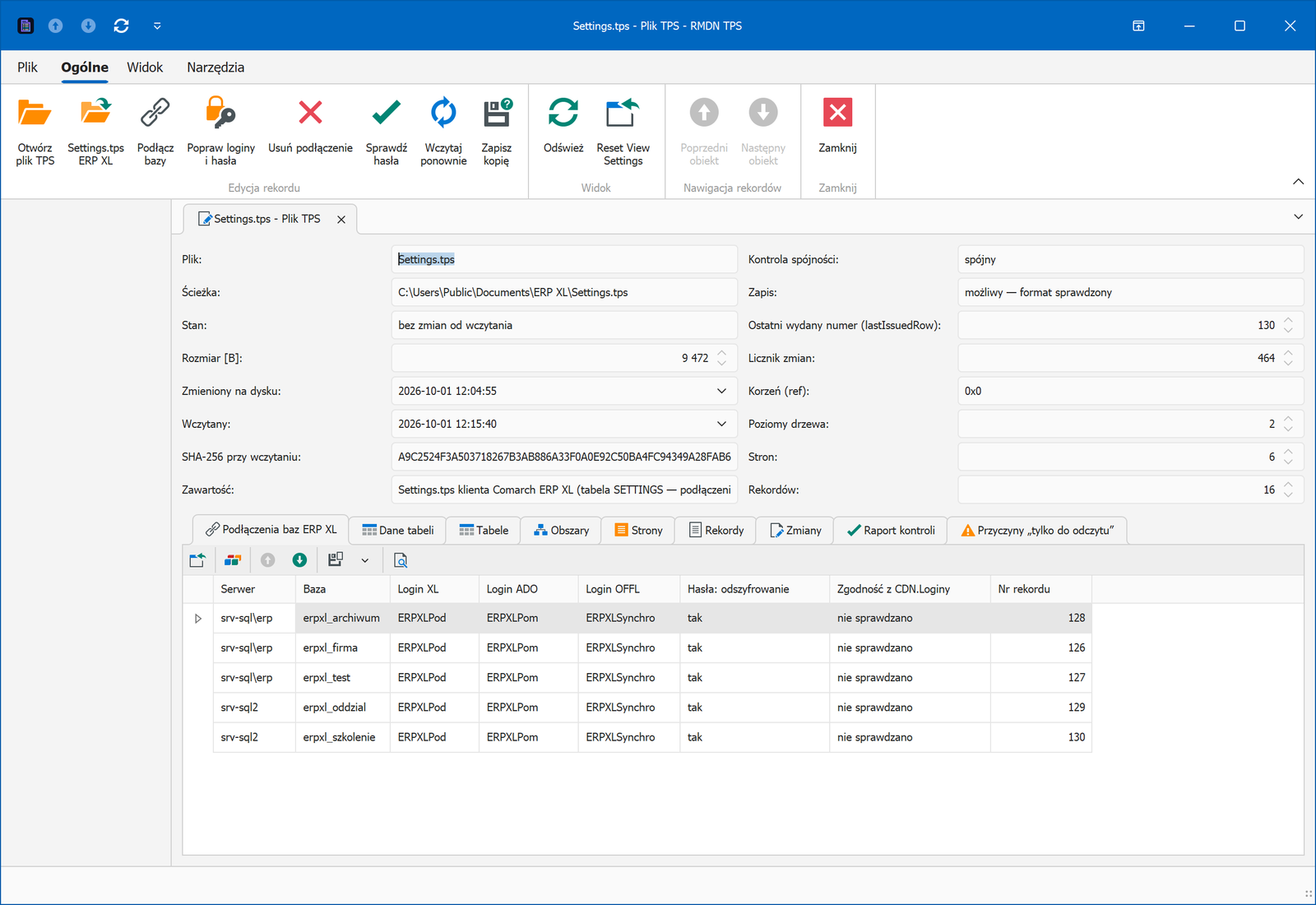Sort by the Nr rekordu column header
Screen dimensions: 1316x905
(1041, 589)
